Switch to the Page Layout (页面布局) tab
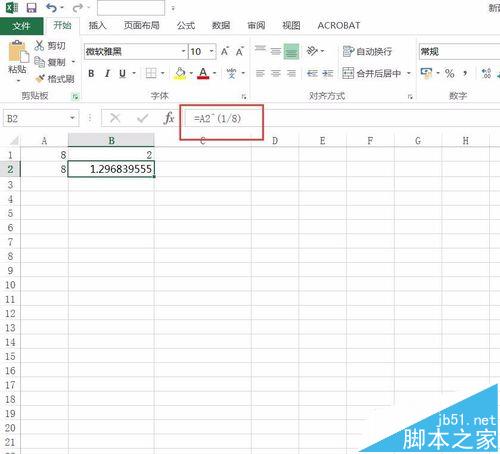 pos(141,25)
